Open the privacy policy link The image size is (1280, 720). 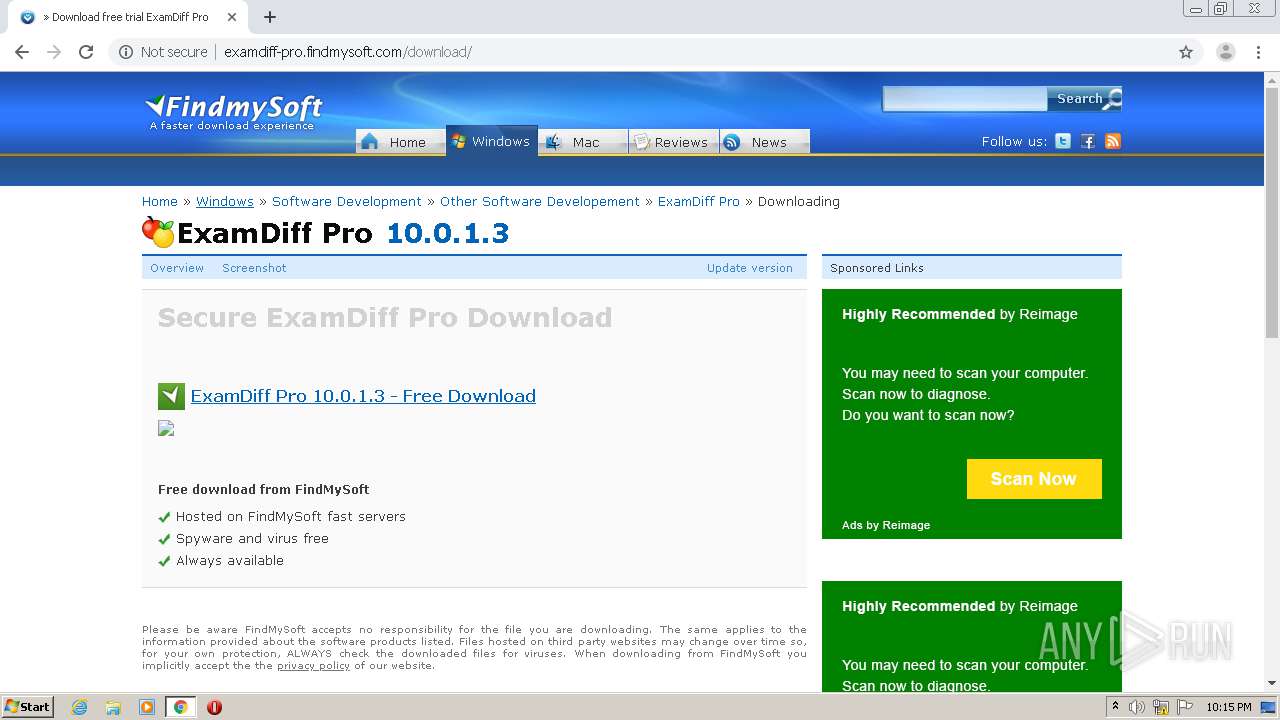point(313,666)
